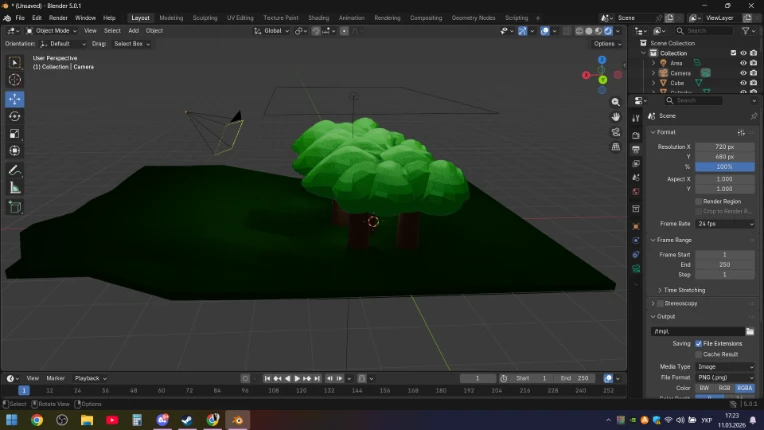Open the Object properties tab
The width and height of the screenshot is (764, 430).
636,226
